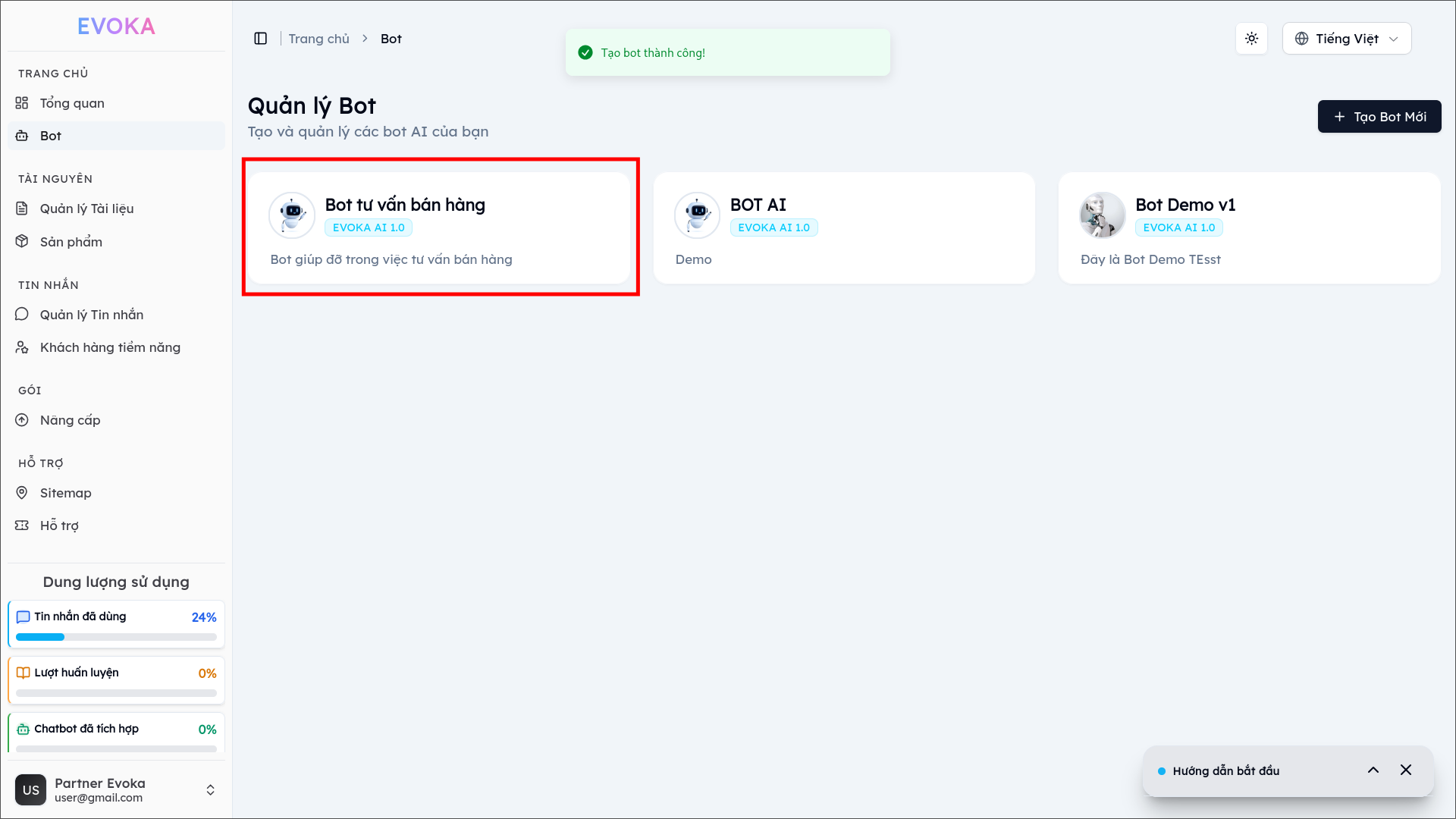Collapse the Hướng dẫn bắt đầu panel
Screen dimensions: 1456x819
[x=1373, y=770]
